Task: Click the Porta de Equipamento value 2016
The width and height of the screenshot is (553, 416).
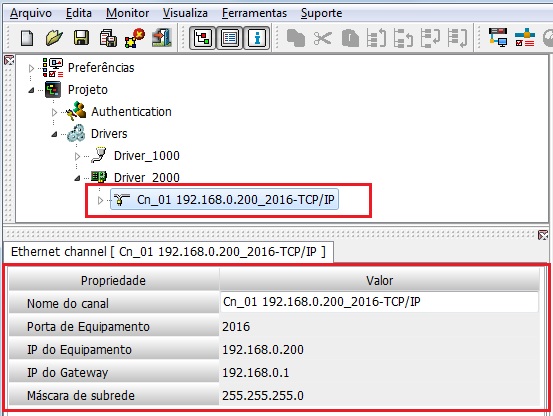Action: (236, 326)
